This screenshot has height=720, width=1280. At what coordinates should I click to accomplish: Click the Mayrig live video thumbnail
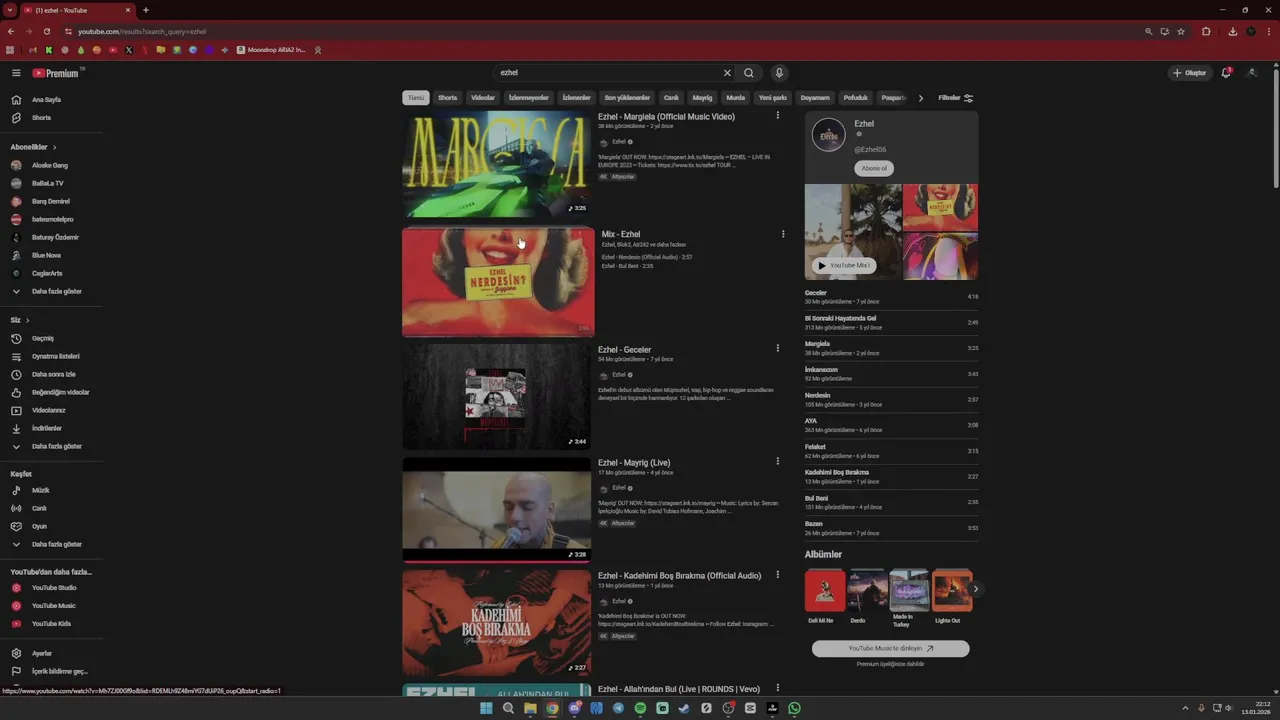[x=497, y=510]
